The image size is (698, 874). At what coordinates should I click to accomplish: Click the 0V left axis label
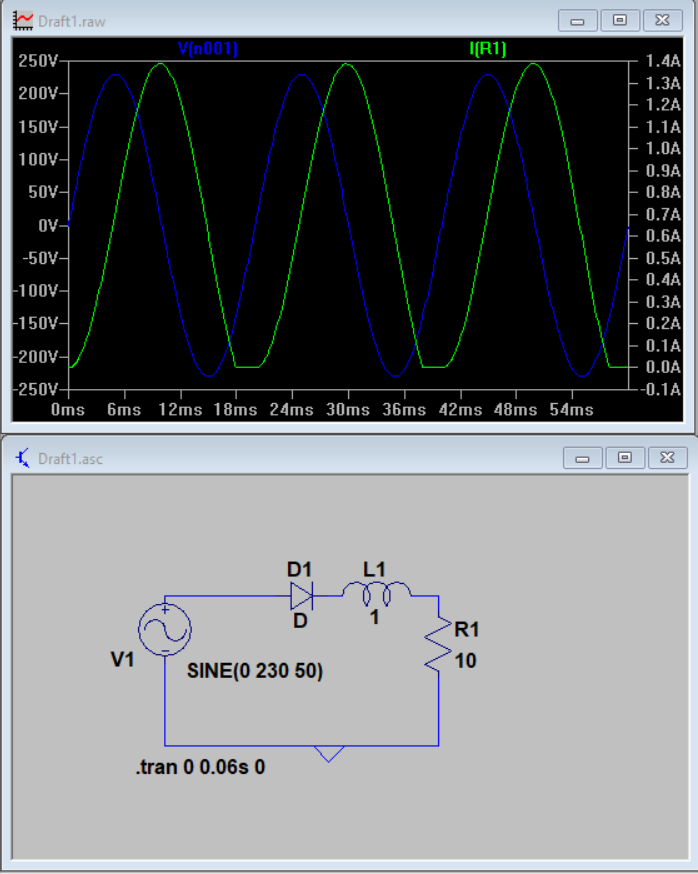click(48, 225)
